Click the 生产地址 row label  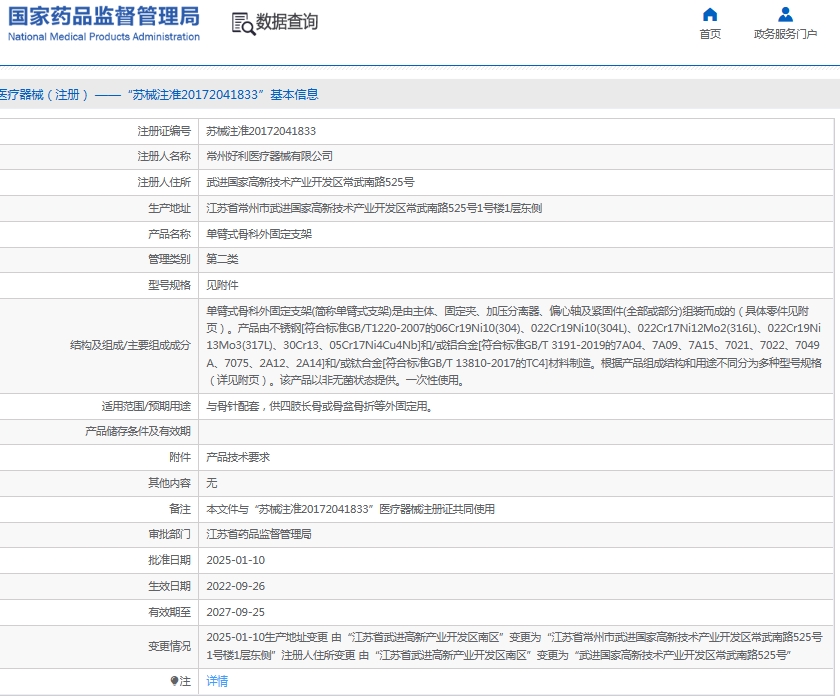pyautogui.click(x=169, y=208)
